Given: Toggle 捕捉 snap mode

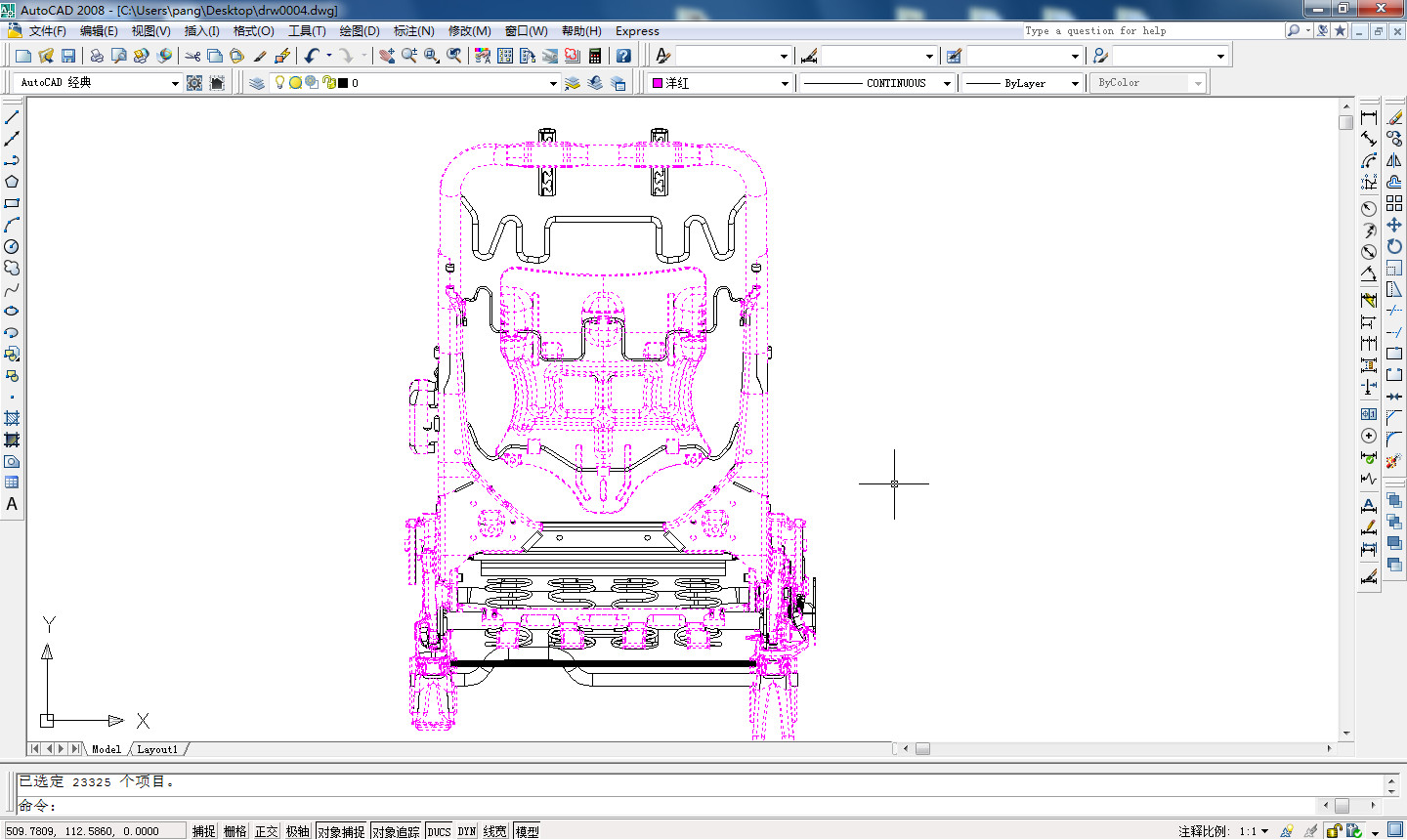Looking at the screenshot, I should click(203, 831).
